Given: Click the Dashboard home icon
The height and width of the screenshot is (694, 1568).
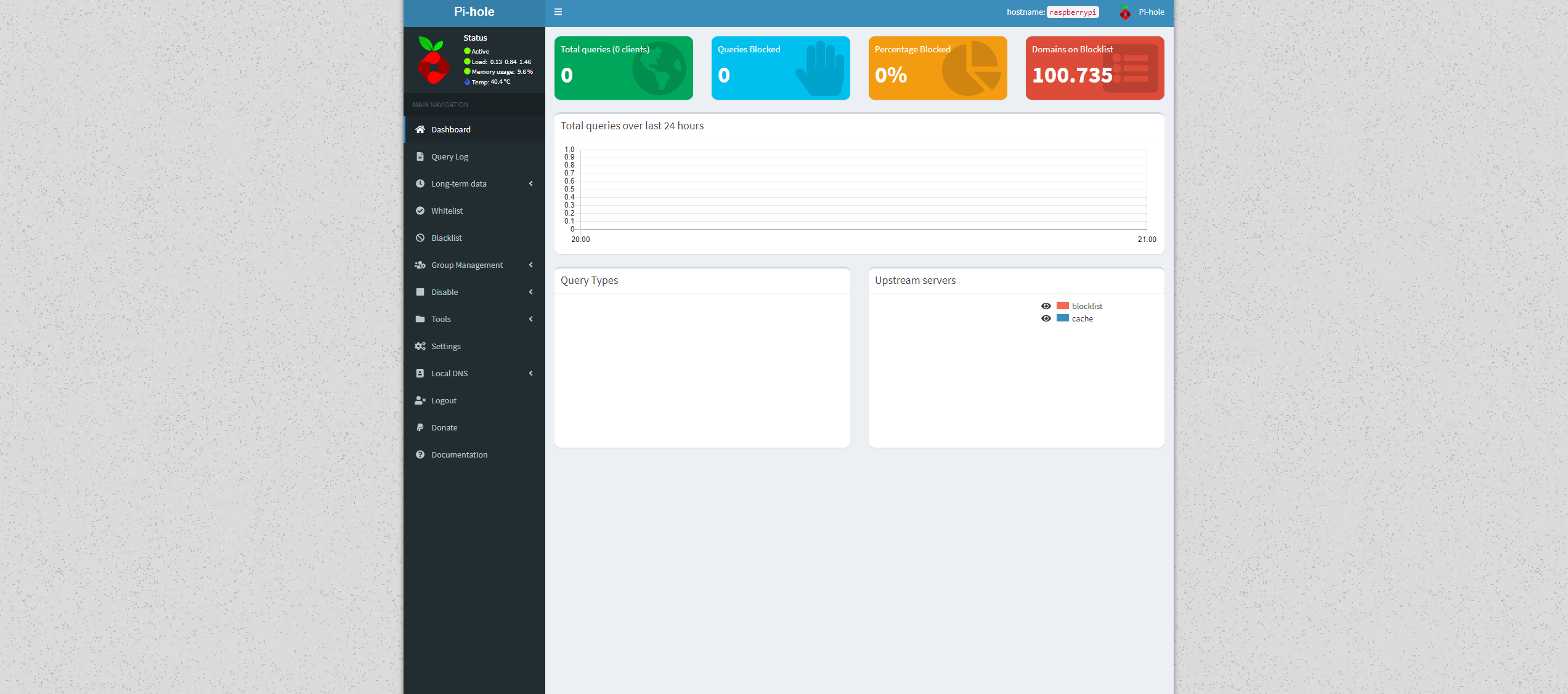Looking at the screenshot, I should (420, 129).
